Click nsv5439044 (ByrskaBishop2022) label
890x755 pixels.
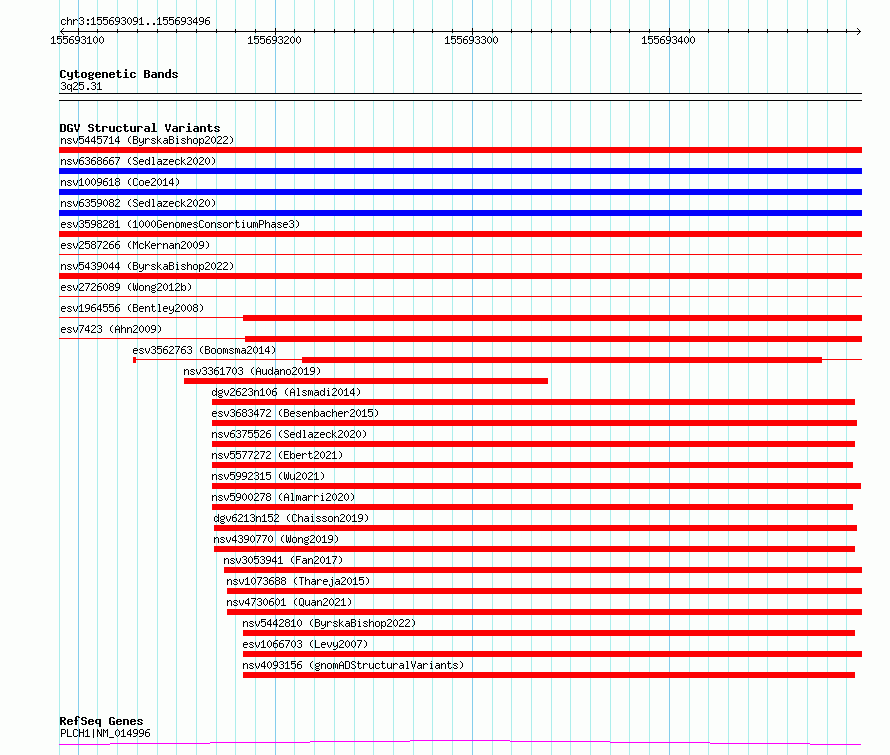point(147,266)
